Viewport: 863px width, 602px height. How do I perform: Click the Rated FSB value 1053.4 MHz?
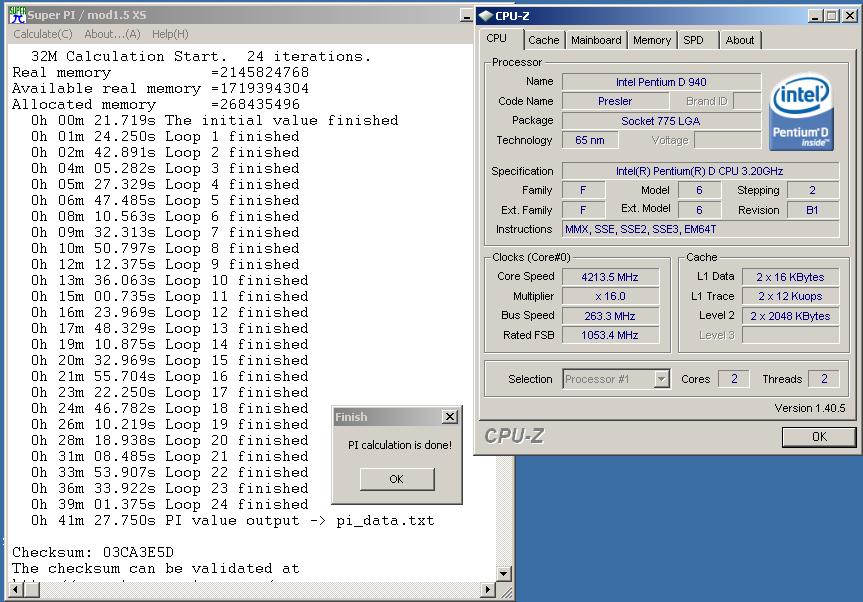(x=610, y=335)
